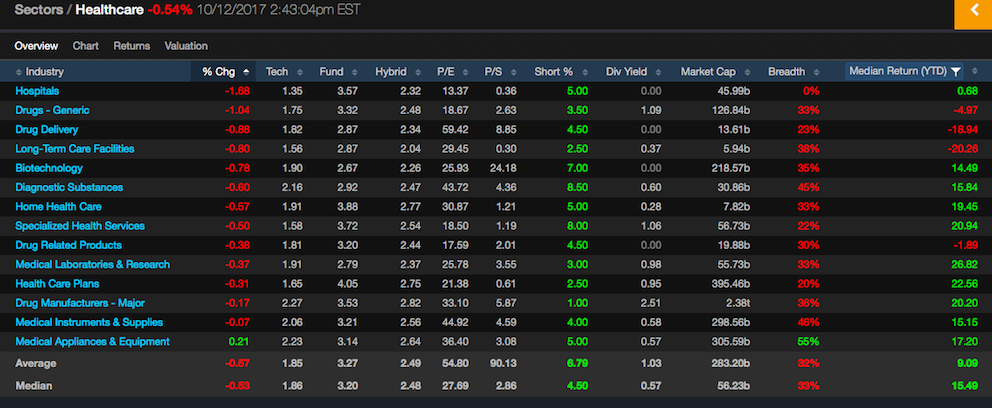Open the Valuation tab
Image resolution: width=992 pixels, height=408 pixels.
tap(186, 46)
